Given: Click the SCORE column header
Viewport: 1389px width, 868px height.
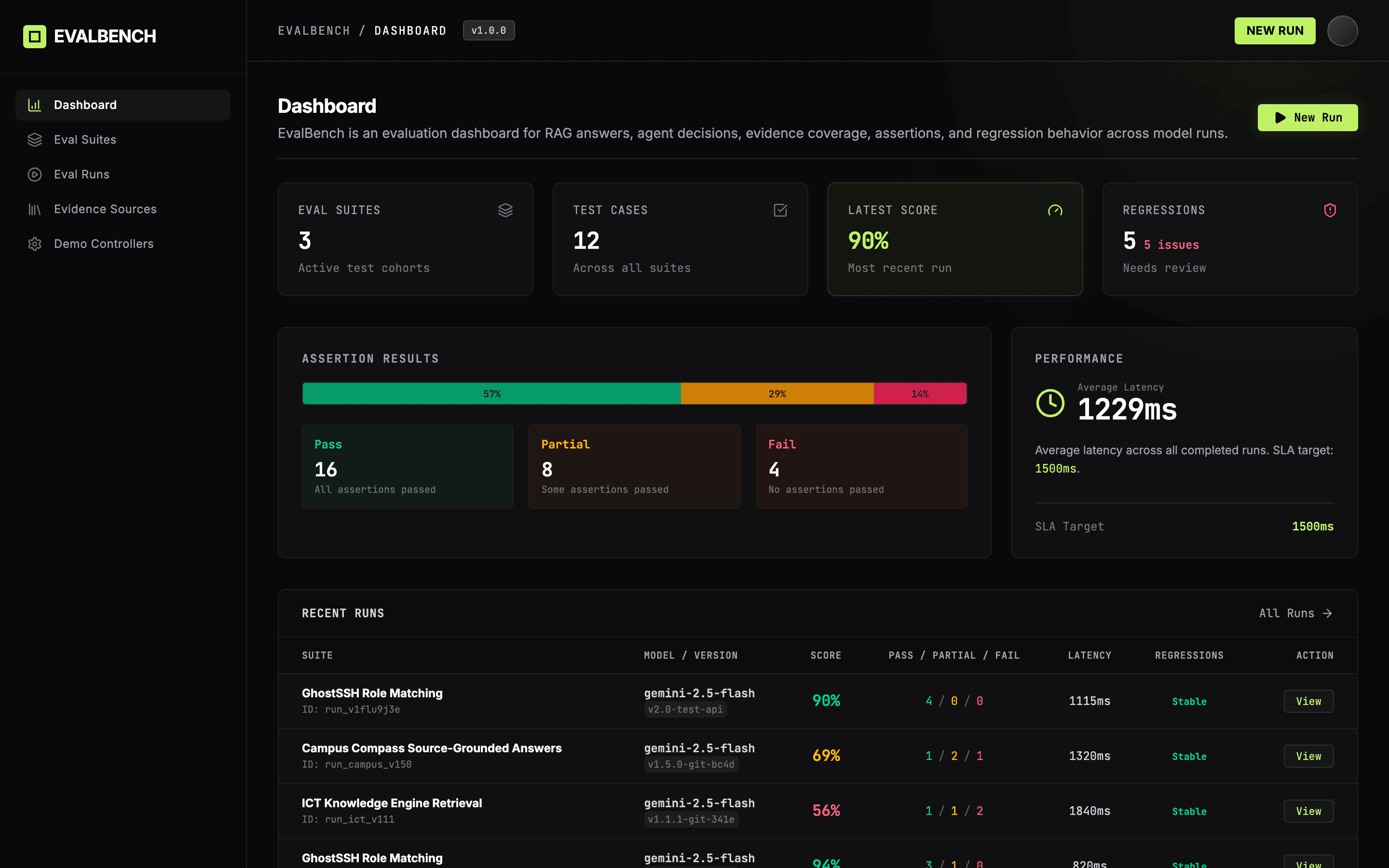Looking at the screenshot, I should tap(825, 655).
